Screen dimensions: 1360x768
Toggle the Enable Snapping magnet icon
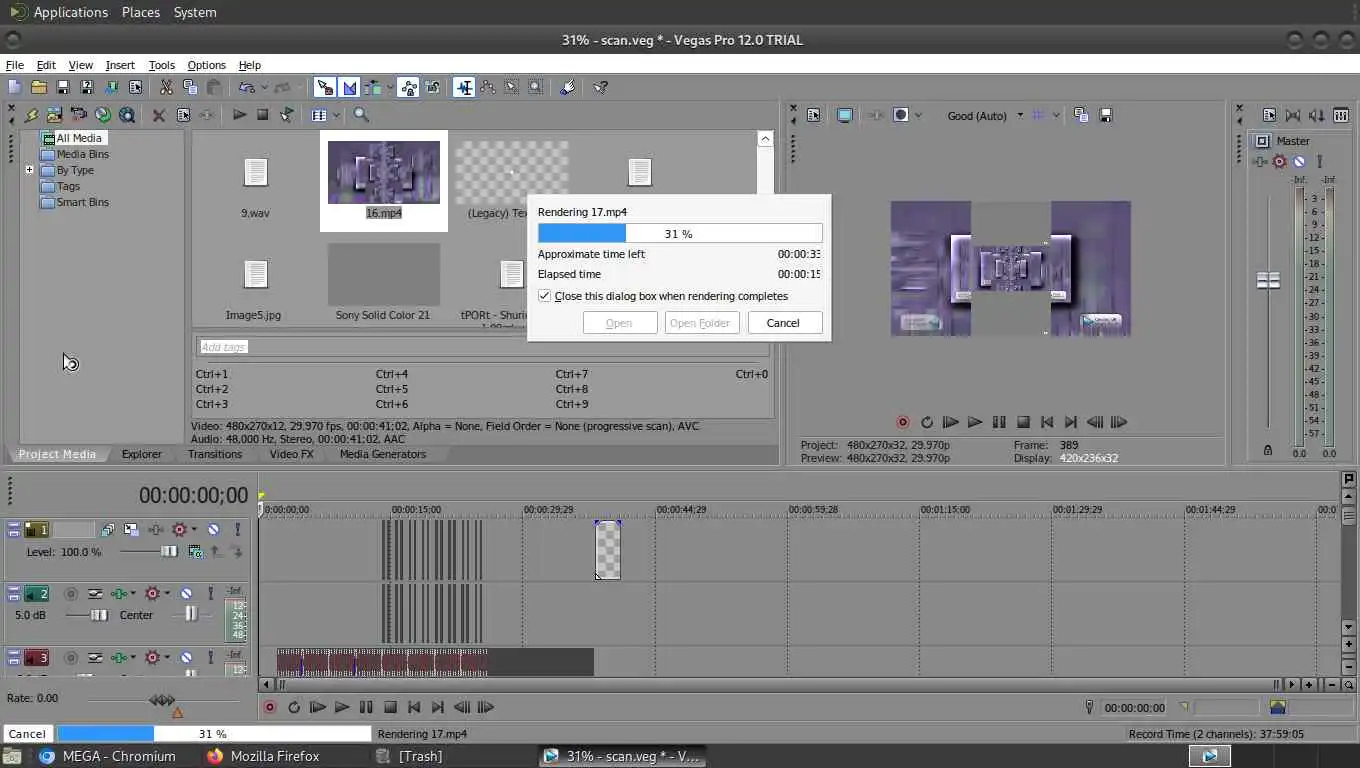pyautogui.click(x=325, y=88)
